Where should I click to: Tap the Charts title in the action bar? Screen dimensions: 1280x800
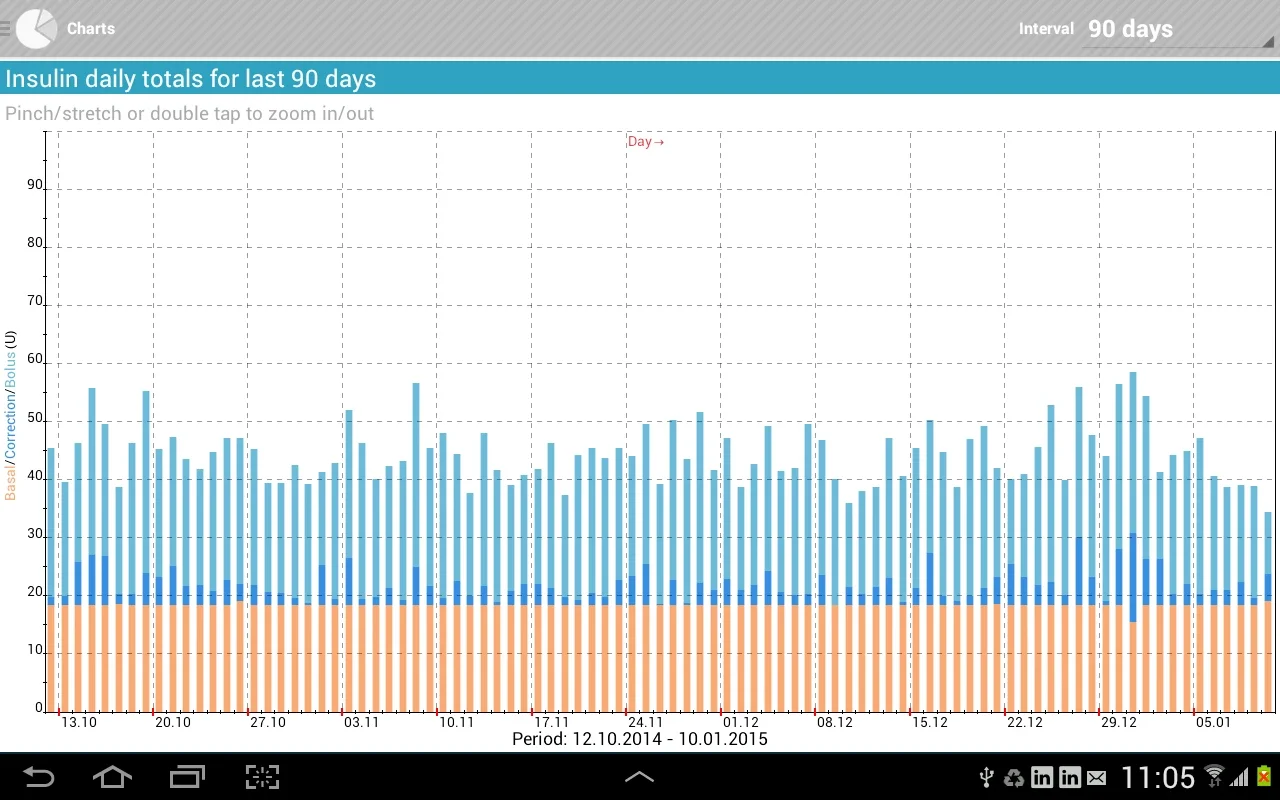(91, 29)
